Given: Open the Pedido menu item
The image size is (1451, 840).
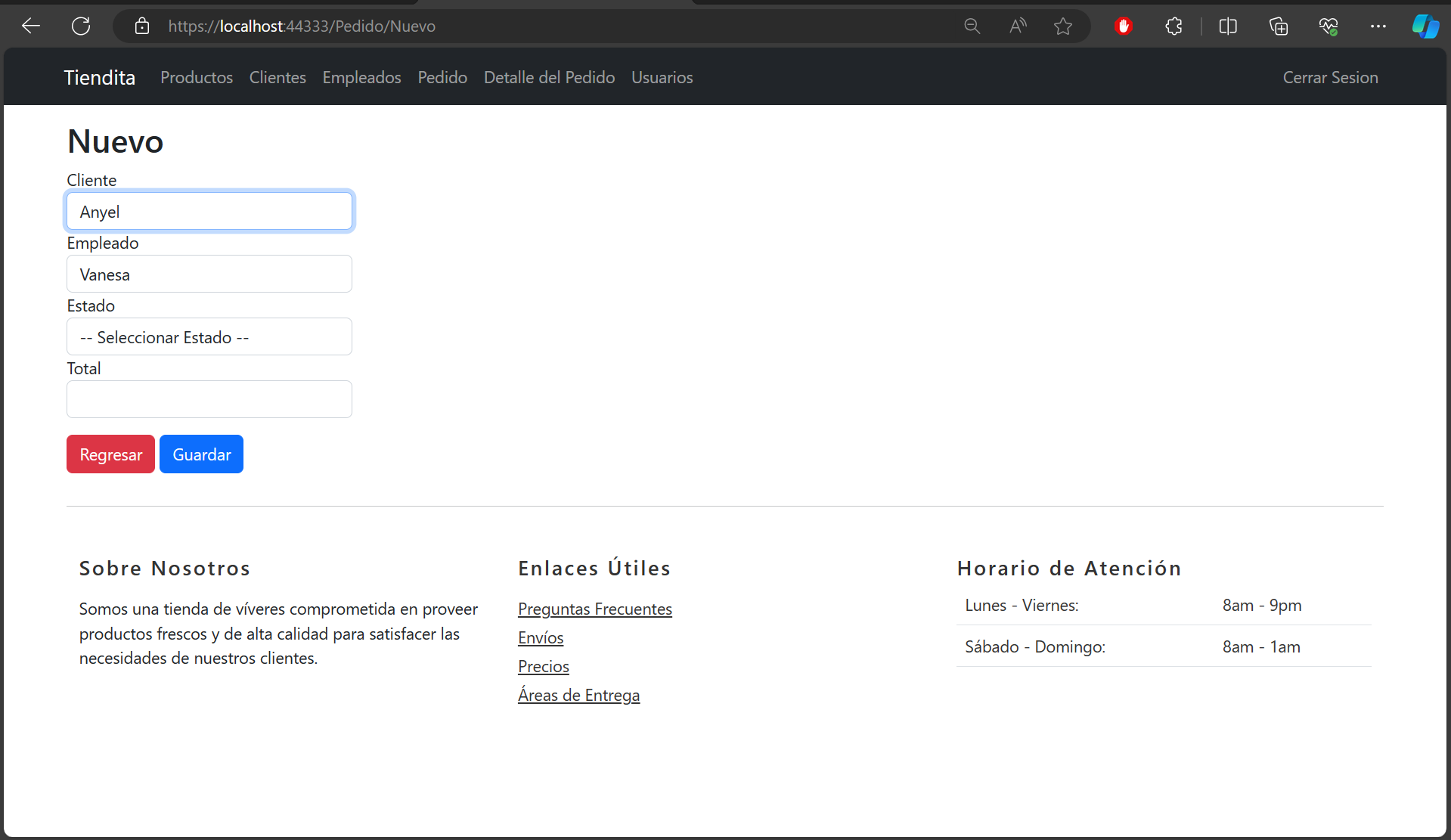Looking at the screenshot, I should coord(442,77).
